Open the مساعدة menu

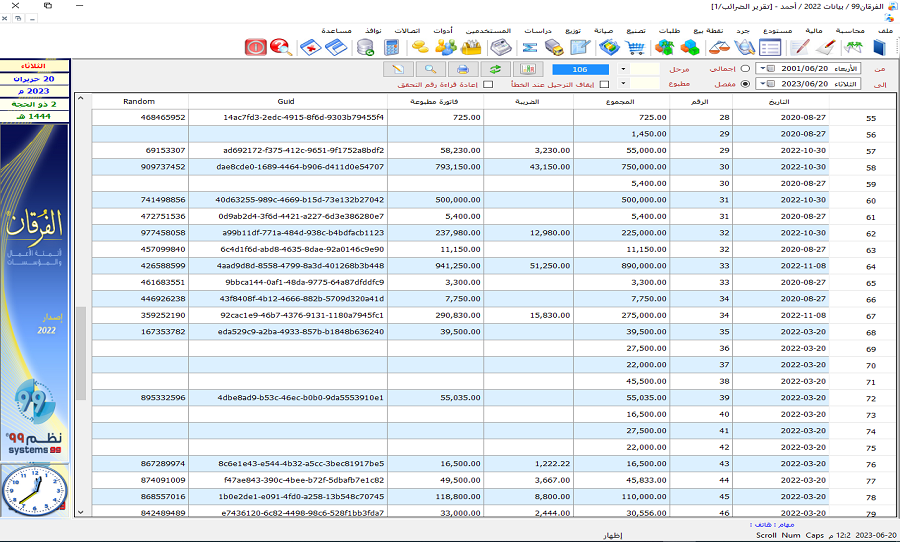coord(335,32)
